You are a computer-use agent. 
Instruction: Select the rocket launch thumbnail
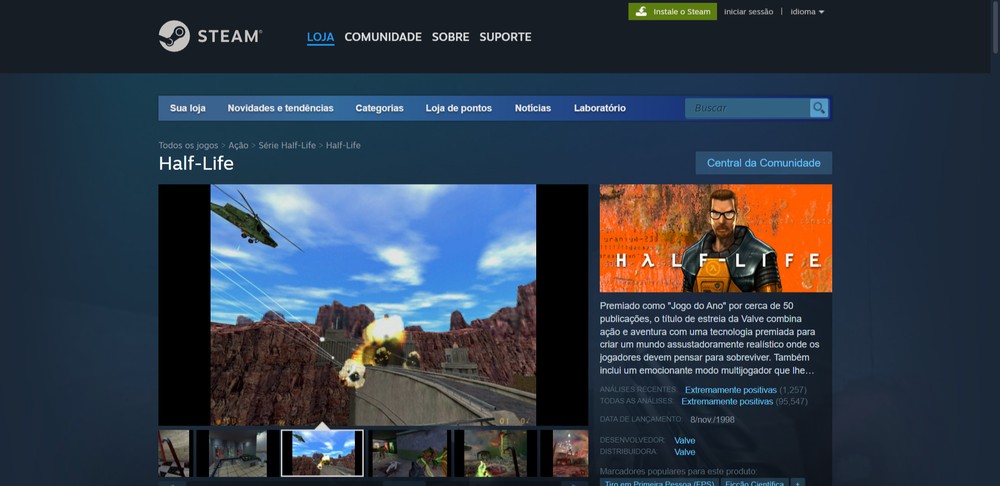(564, 453)
